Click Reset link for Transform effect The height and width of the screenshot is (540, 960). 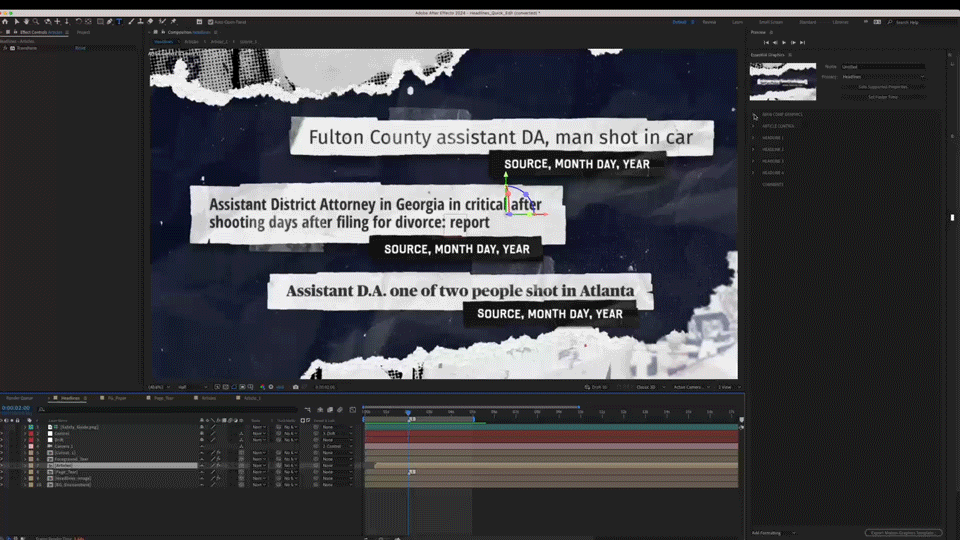tap(80, 48)
